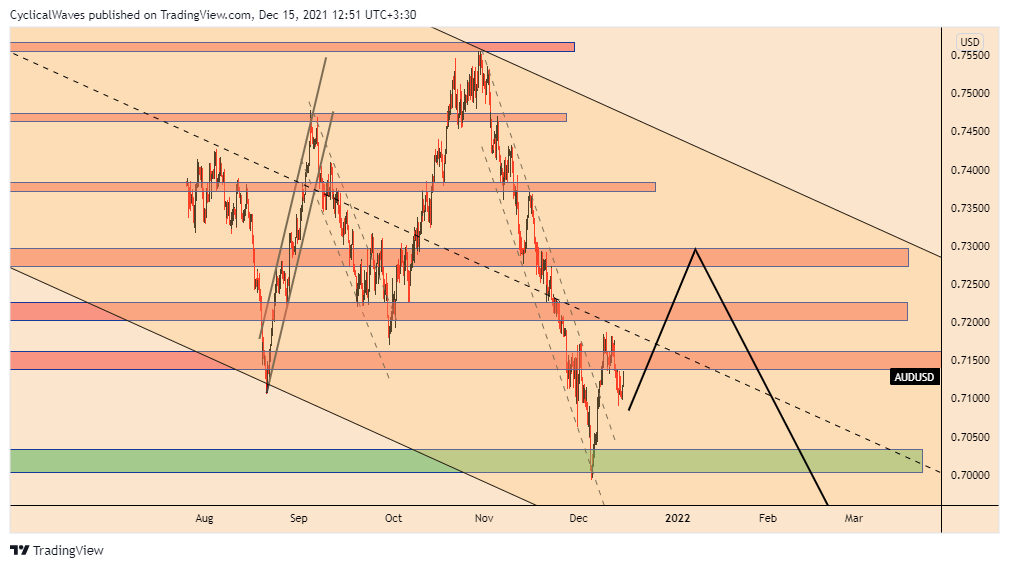Click the AUDUSD symbol label

point(914,377)
